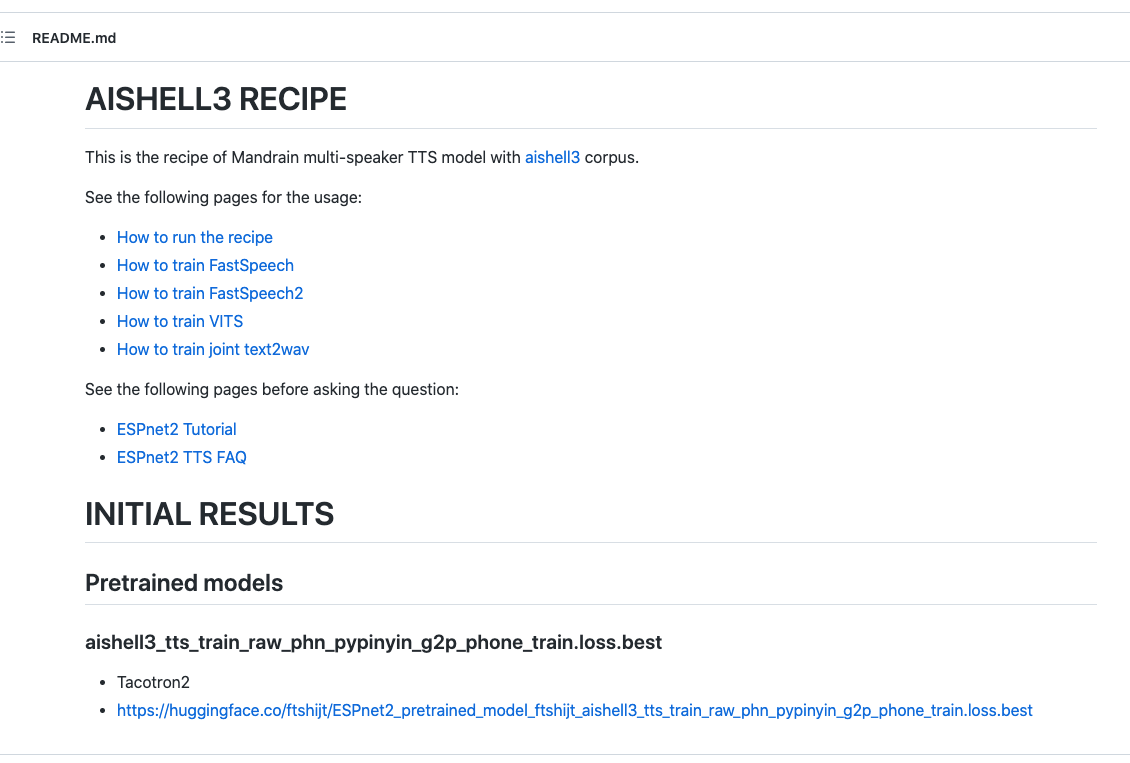Open 'How to run the recipe' link
Viewport: 1130px width, 763px height.
[194, 237]
